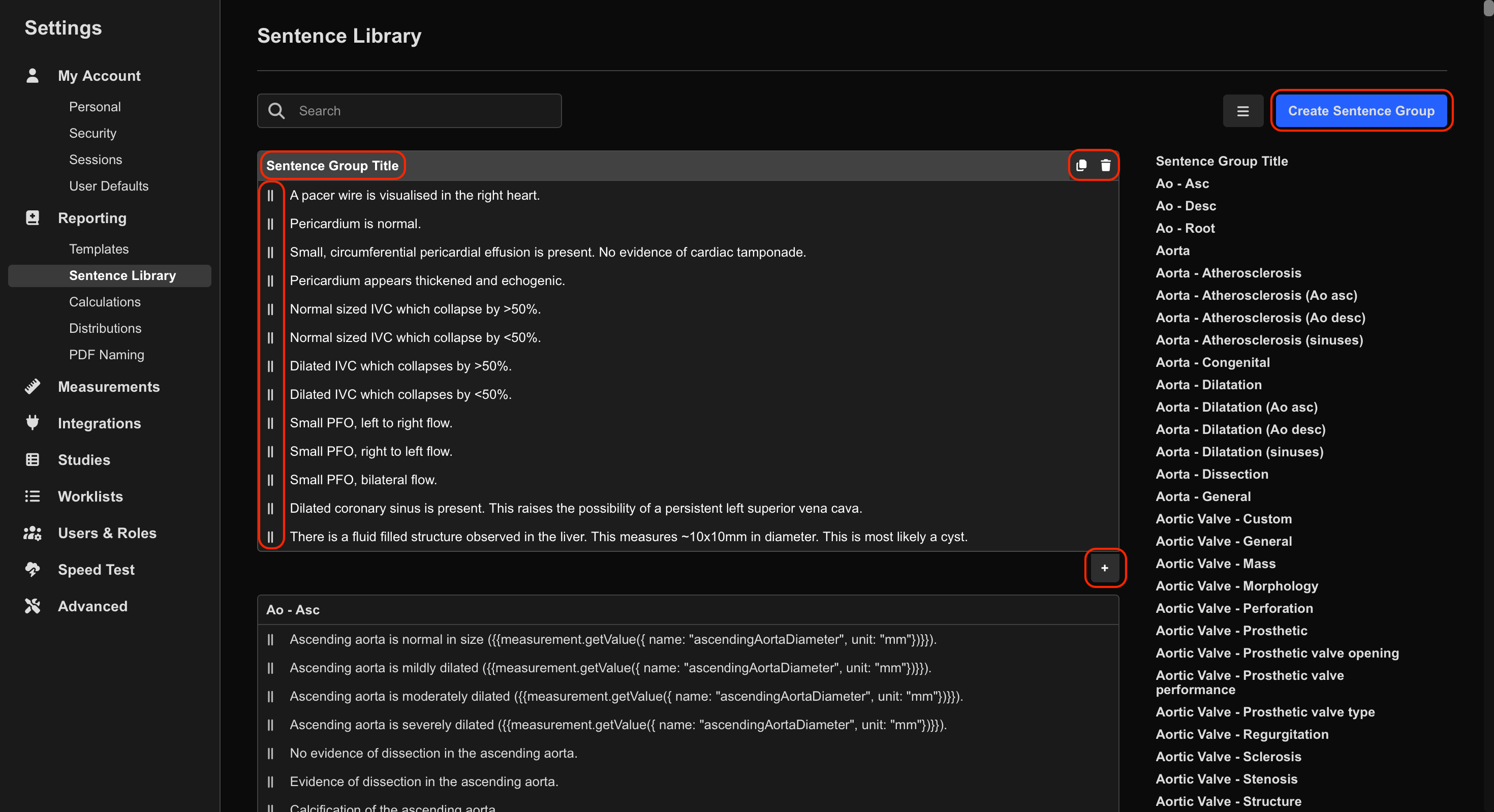The height and width of the screenshot is (812, 1494).
Task: Open the Advanced settings section
Action: pos(92,606)
